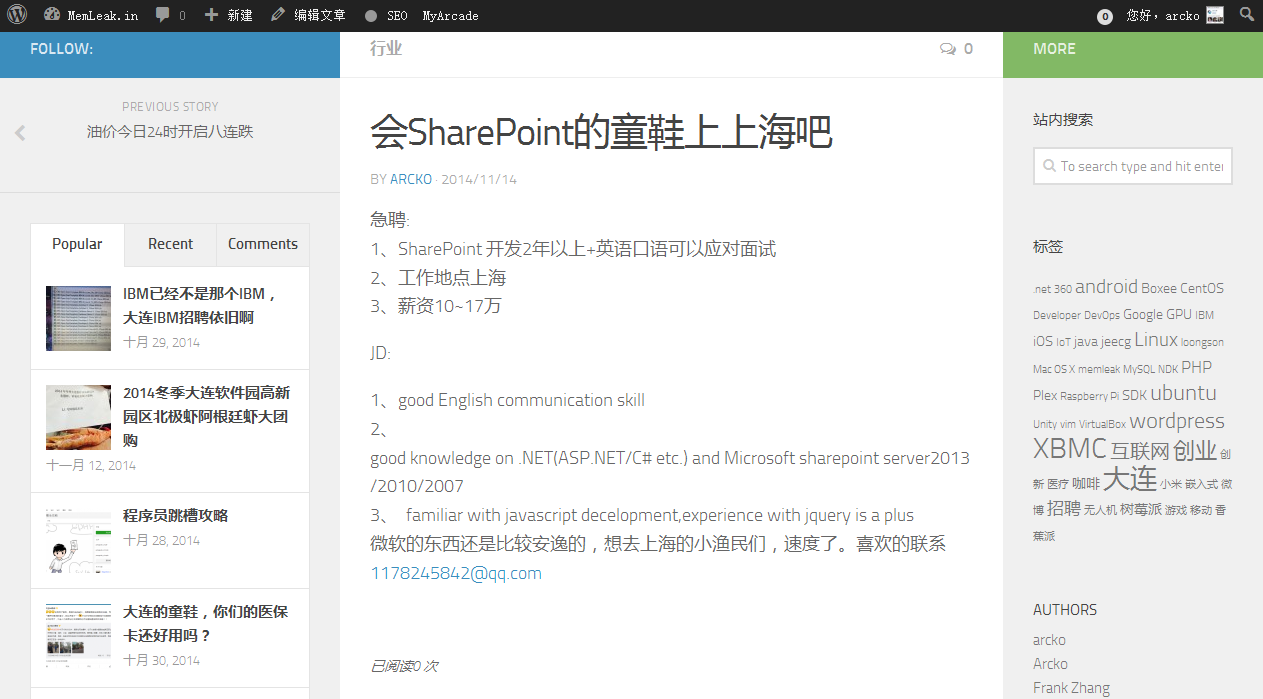The width and height of the screenshot is (1263, 699).
Task: Switch to the Comments tab
Action: point(263,244)
